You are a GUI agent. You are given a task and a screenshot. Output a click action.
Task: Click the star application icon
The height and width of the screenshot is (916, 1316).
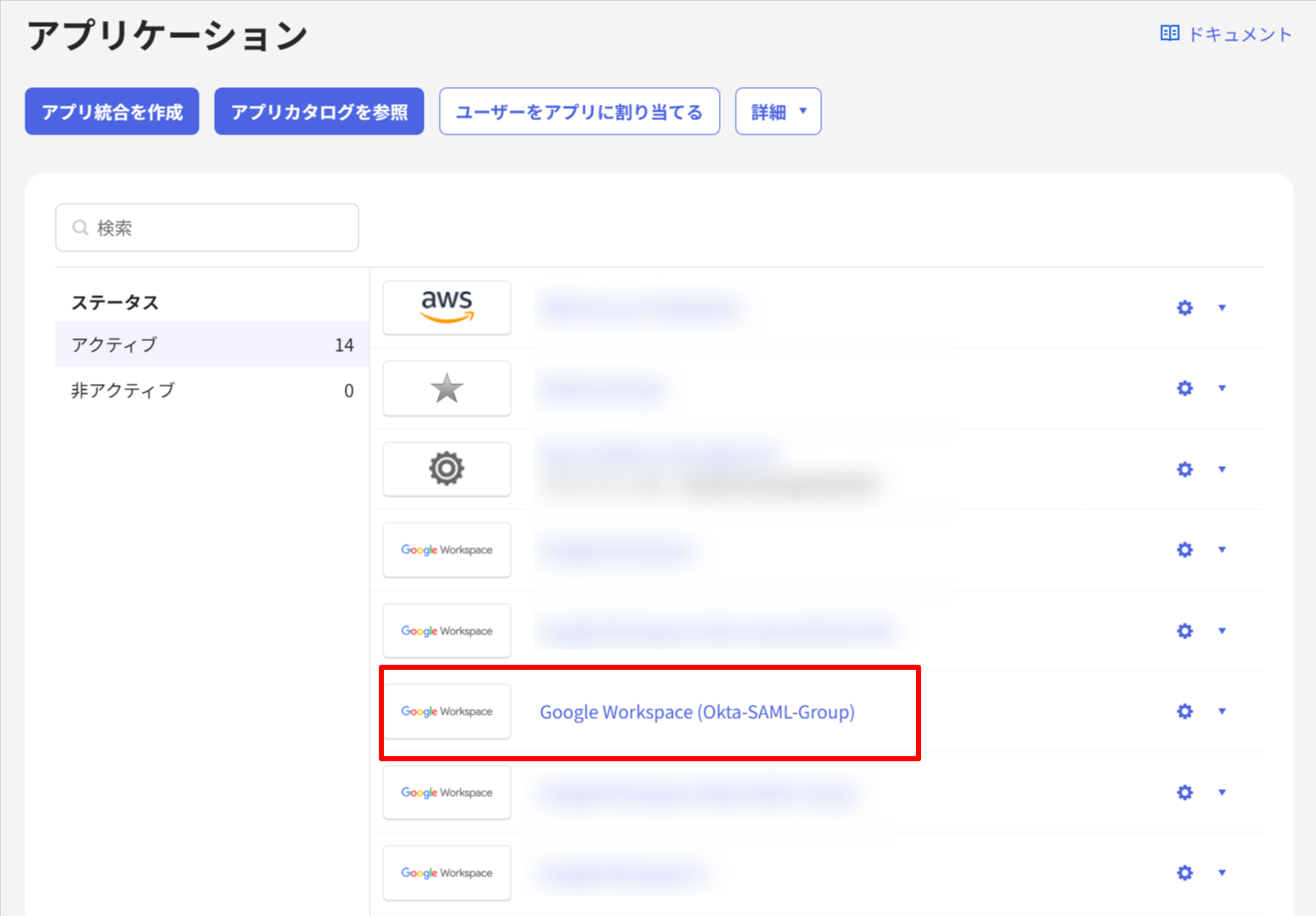click(447, 388)
